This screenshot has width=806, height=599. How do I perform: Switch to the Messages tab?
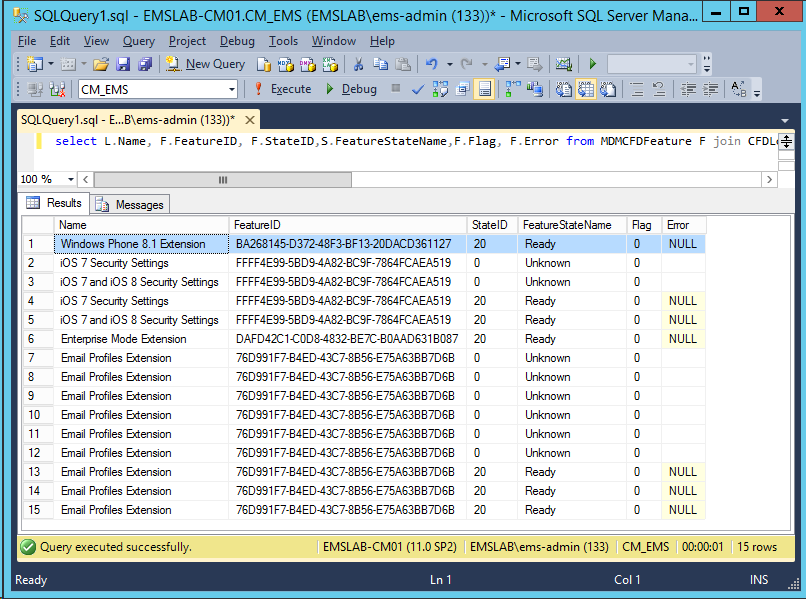[130, 204]
